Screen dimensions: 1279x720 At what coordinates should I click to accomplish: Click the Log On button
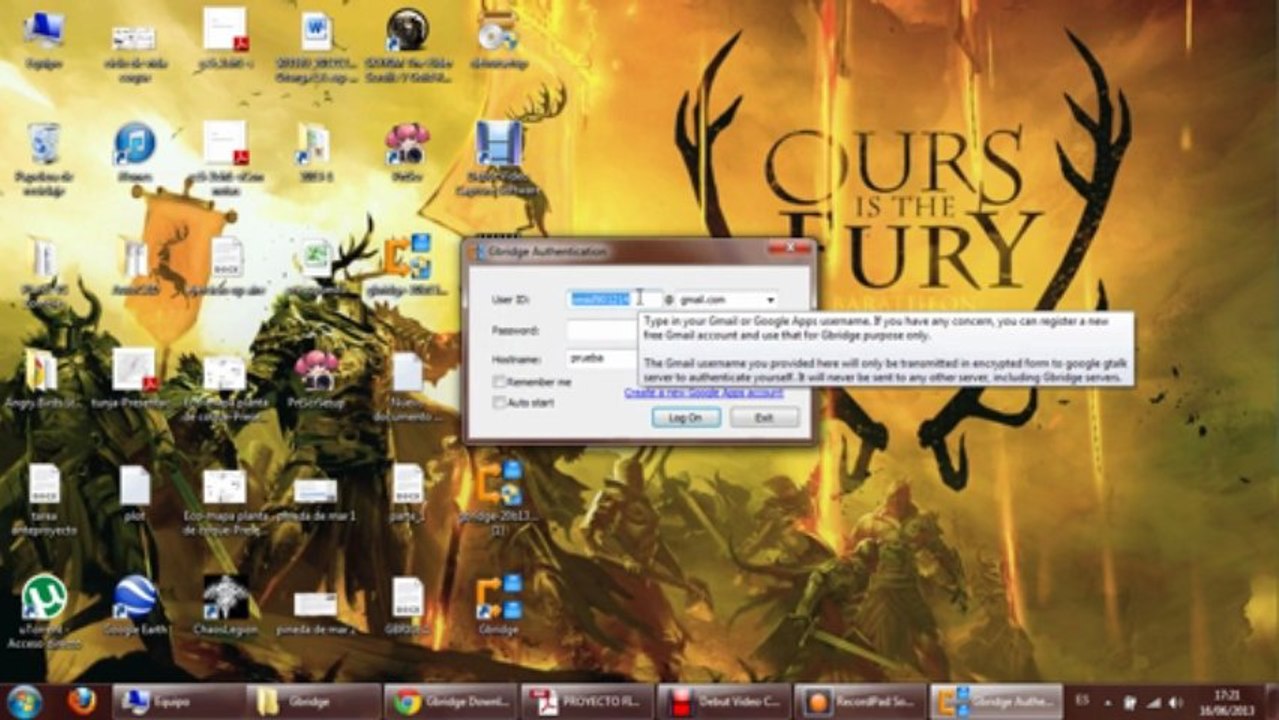coord(686,418)
